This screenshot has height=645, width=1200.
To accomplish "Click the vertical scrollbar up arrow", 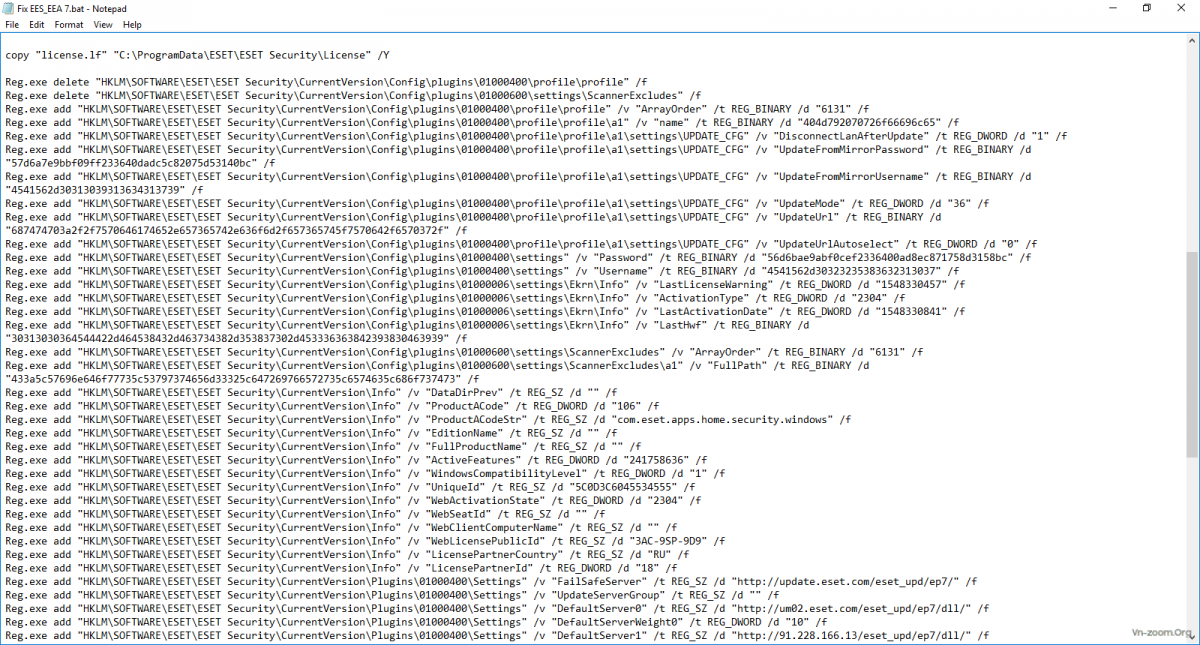I will click(x=1192, y=39).
